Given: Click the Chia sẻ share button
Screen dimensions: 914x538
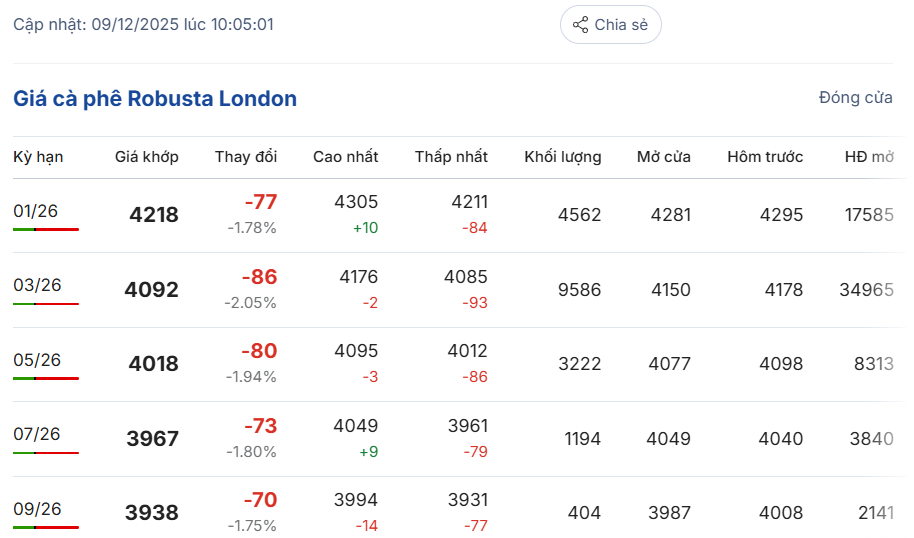Looking at the screenshot, I should (x=610, y=25).
